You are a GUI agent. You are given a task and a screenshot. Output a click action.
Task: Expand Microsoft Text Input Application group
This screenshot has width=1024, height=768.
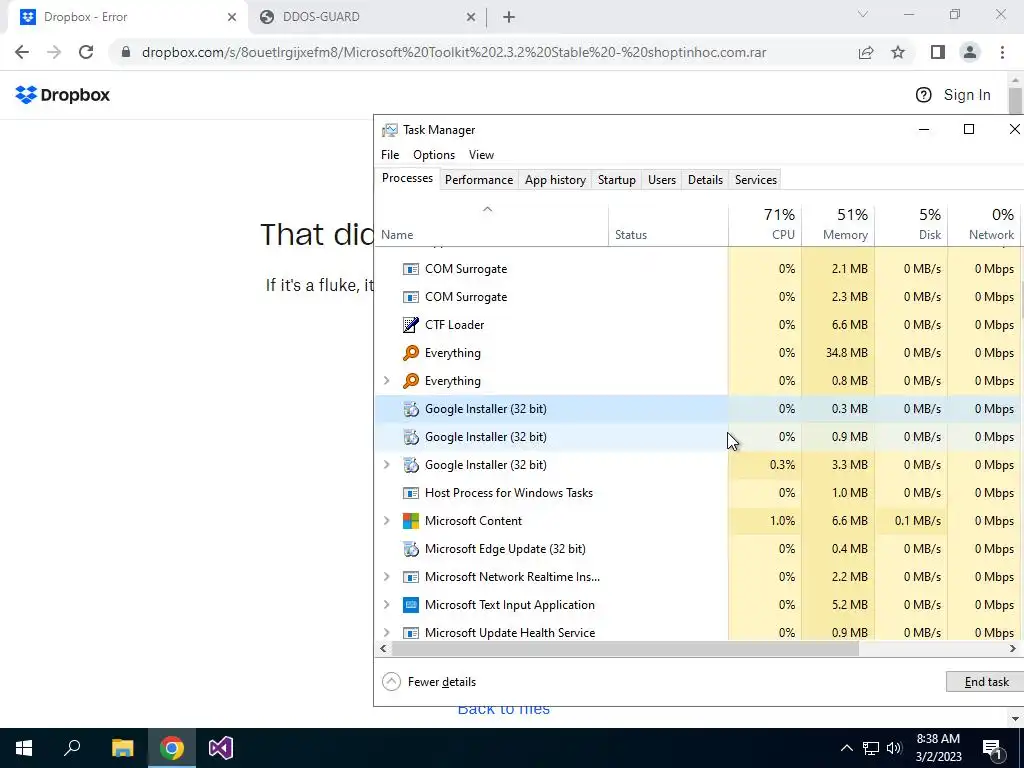pyautogui.click(x=387, y=605)
